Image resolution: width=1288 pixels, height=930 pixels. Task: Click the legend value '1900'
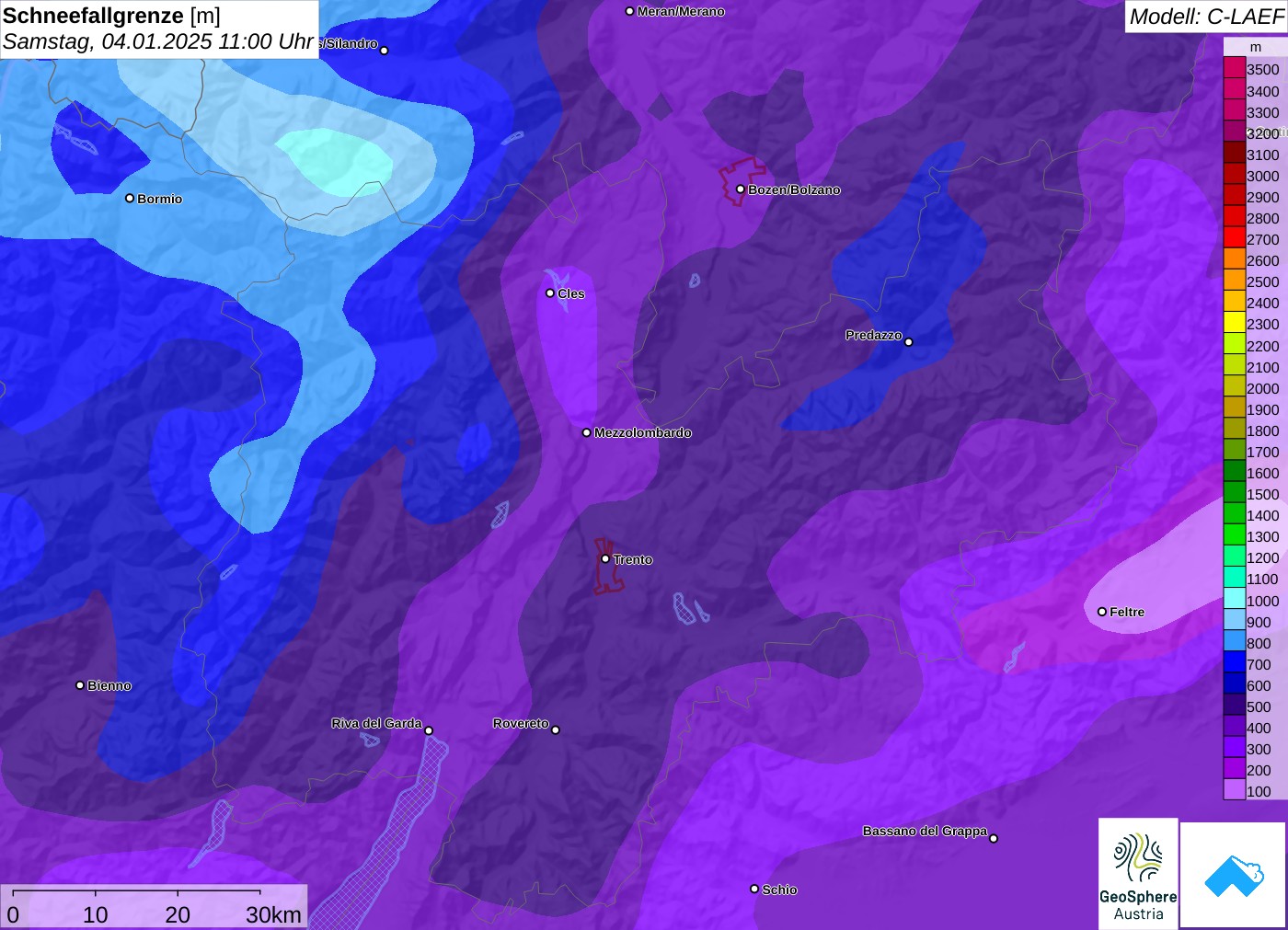click(x=1263, y=409)
